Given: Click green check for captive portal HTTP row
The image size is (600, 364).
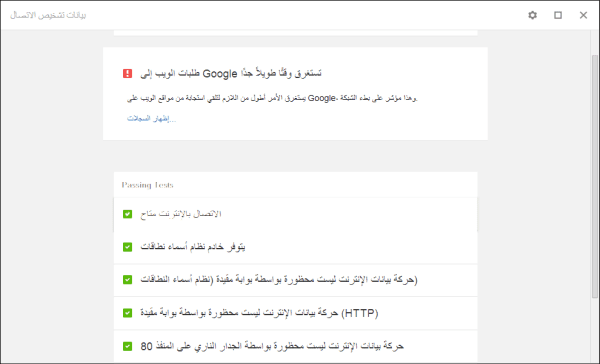Looking at the screenshot, I should (127, 313).
